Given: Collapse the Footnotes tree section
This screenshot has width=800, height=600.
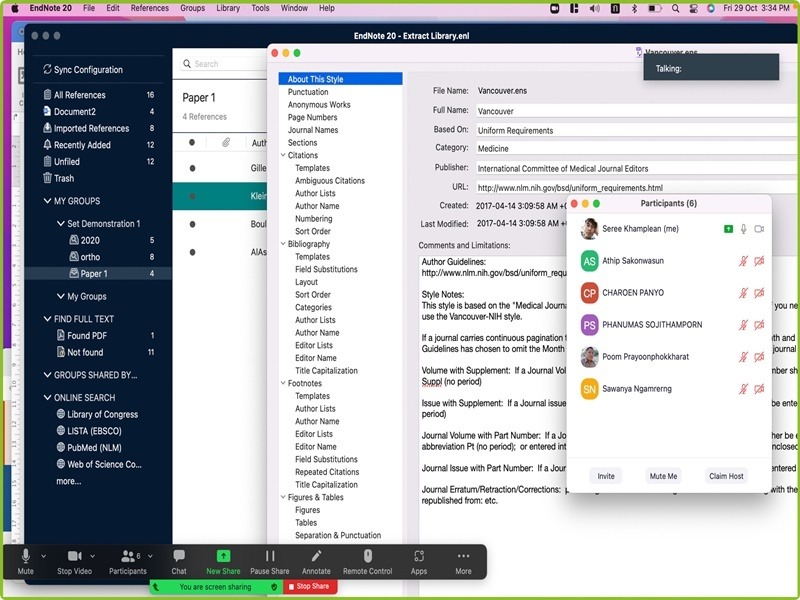Looking at the screenshot, I should click(x=284, y=383).
